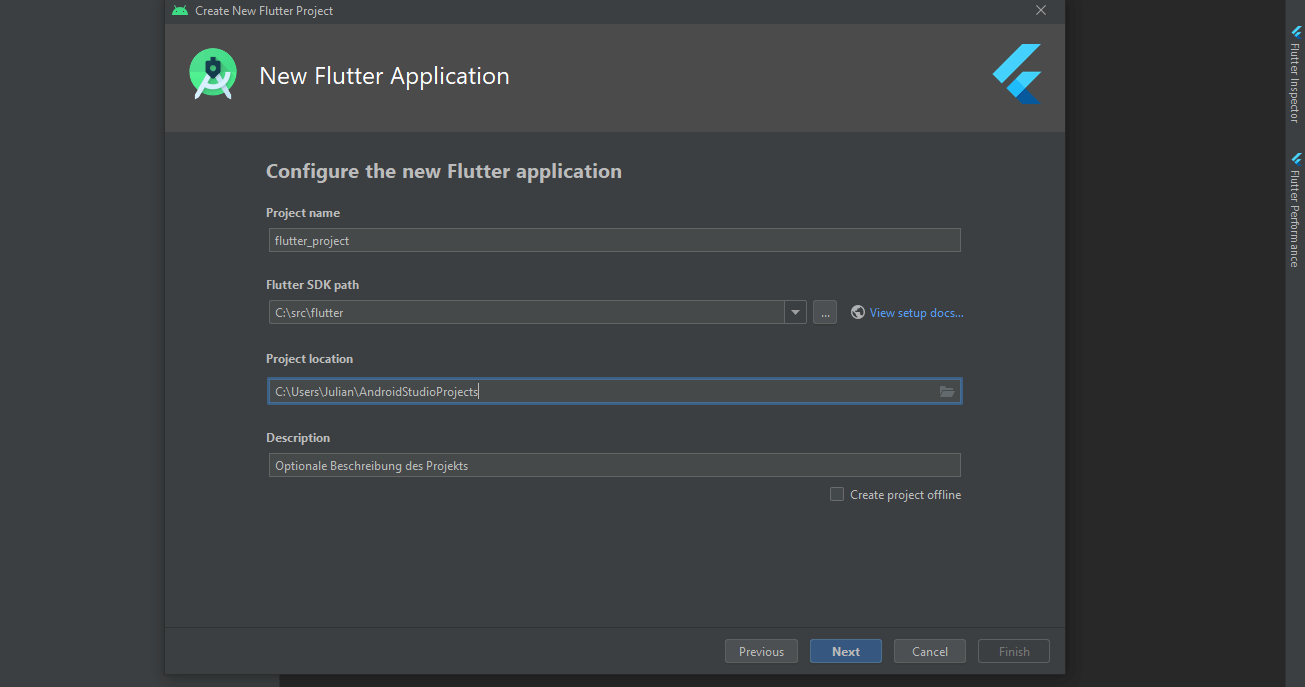Expand the Flutter SDK path dropdown arrow
The width and height of the screenshot is (1305, 687).
click(795, 312)
